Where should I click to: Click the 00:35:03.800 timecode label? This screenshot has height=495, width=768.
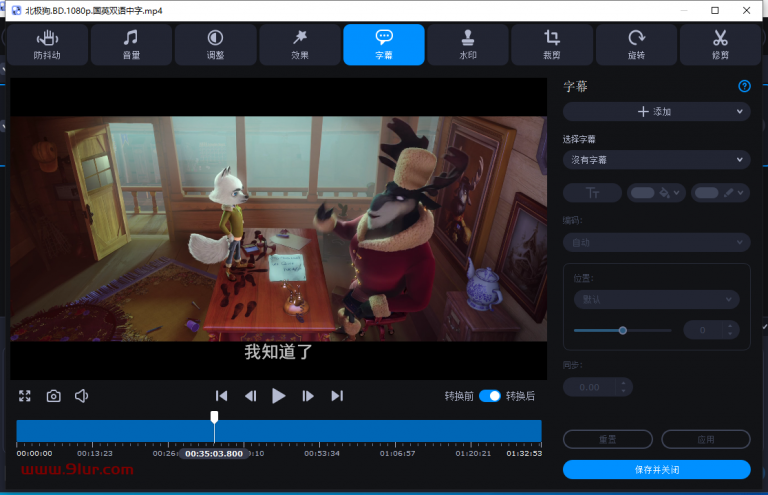pos(214,453)
